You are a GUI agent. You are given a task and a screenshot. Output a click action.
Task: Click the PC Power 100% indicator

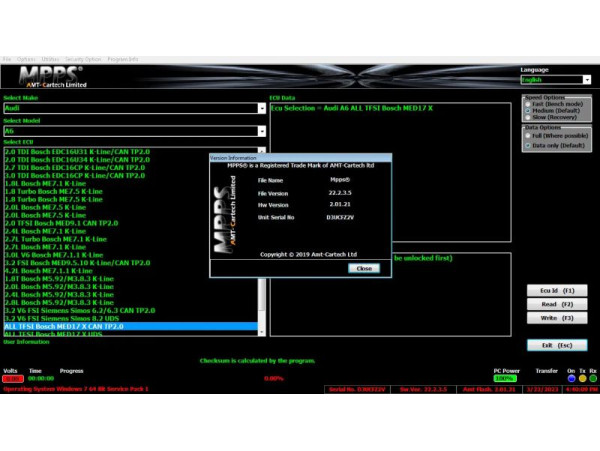click(504, 379)
